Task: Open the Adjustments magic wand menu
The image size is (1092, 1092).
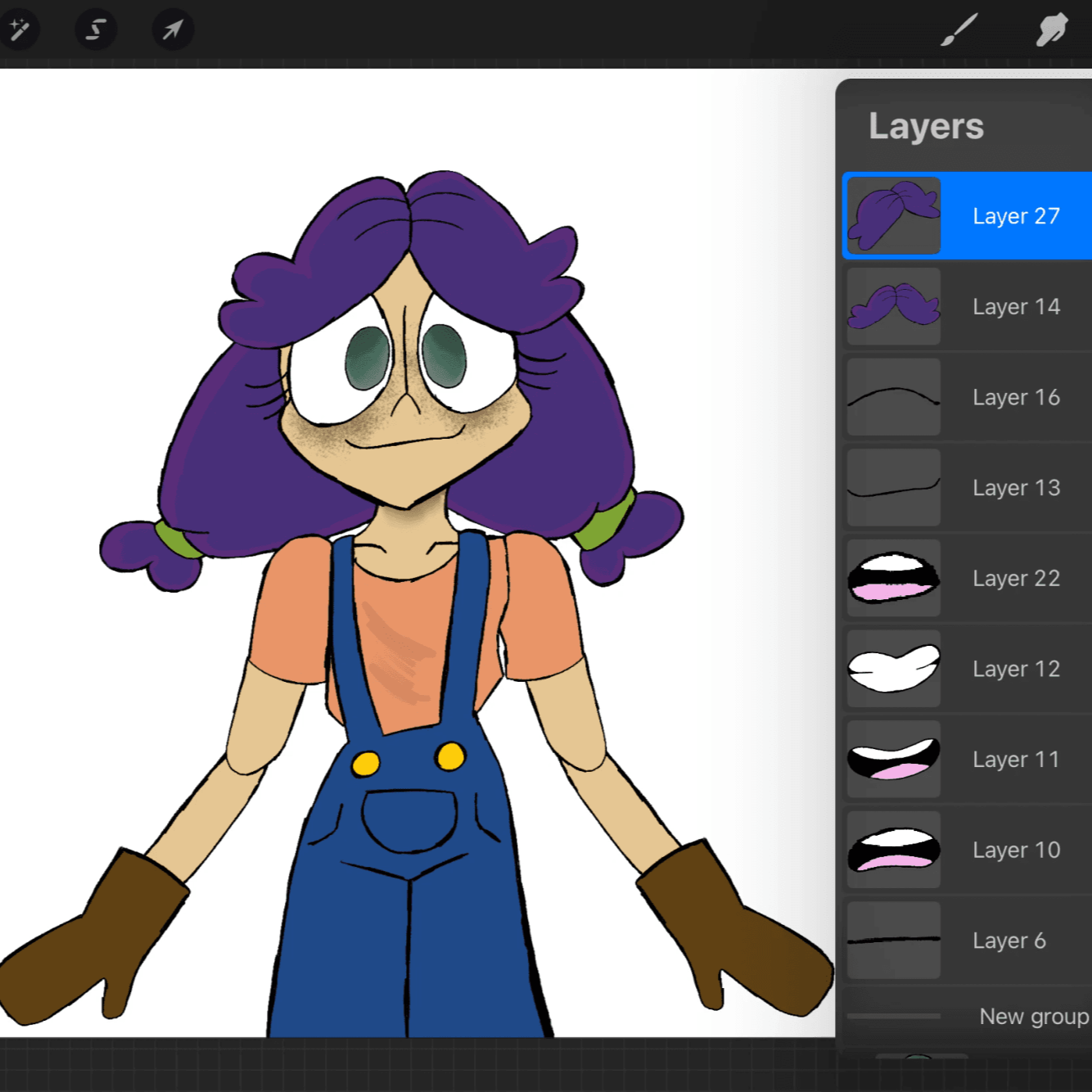Action: click(18, 30)
